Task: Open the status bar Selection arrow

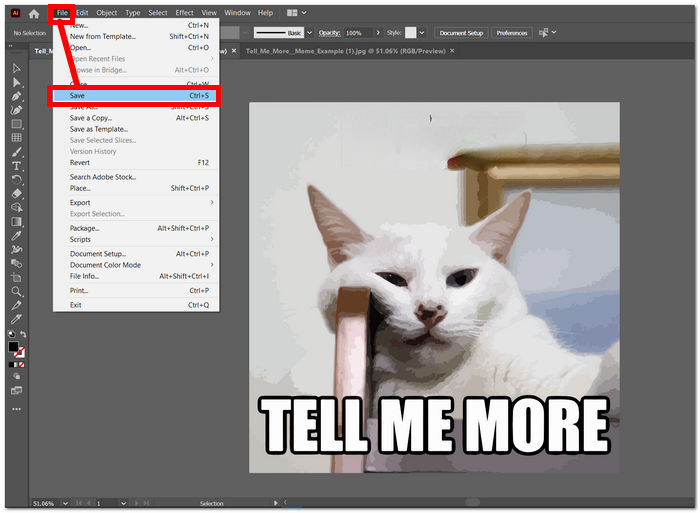Action: point(275,503)
